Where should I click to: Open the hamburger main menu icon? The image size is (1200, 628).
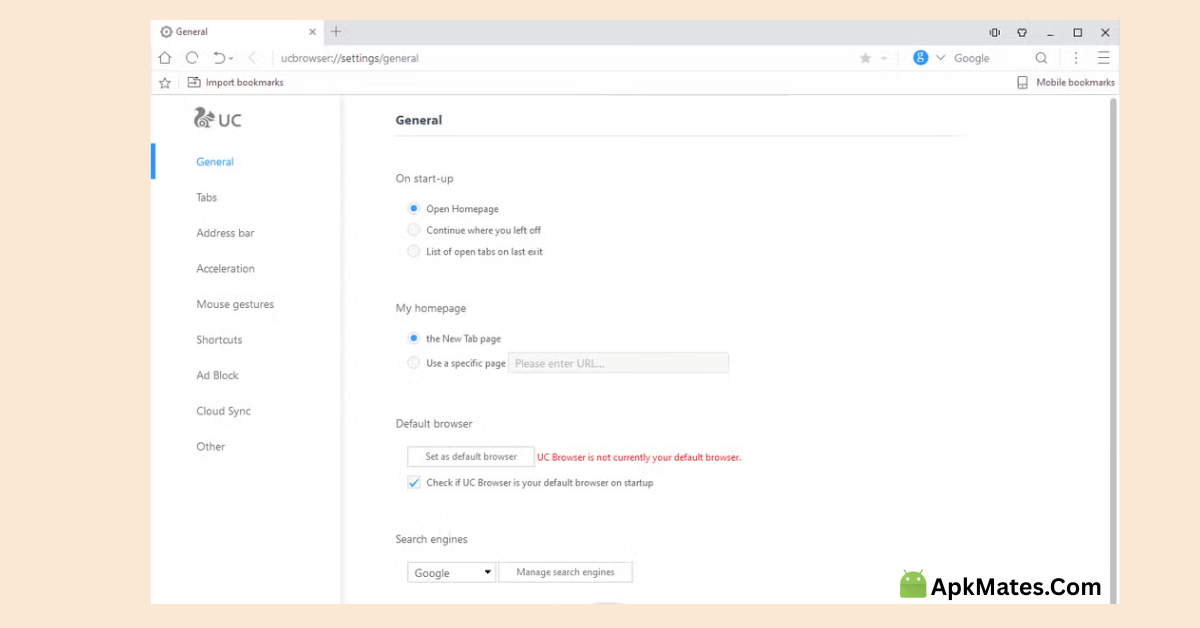click(1103, 58)
